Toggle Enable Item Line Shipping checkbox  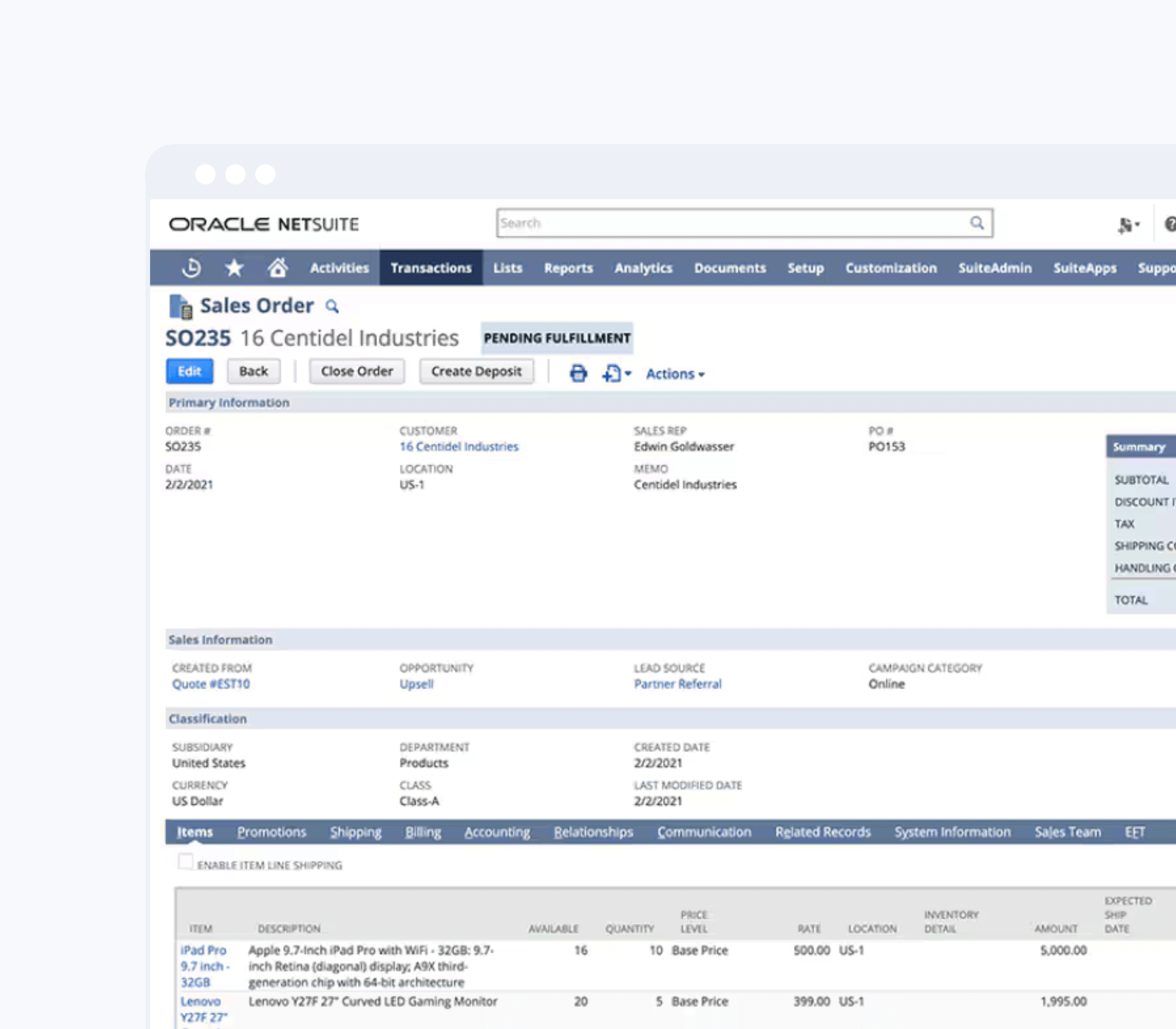coord(186,862)
